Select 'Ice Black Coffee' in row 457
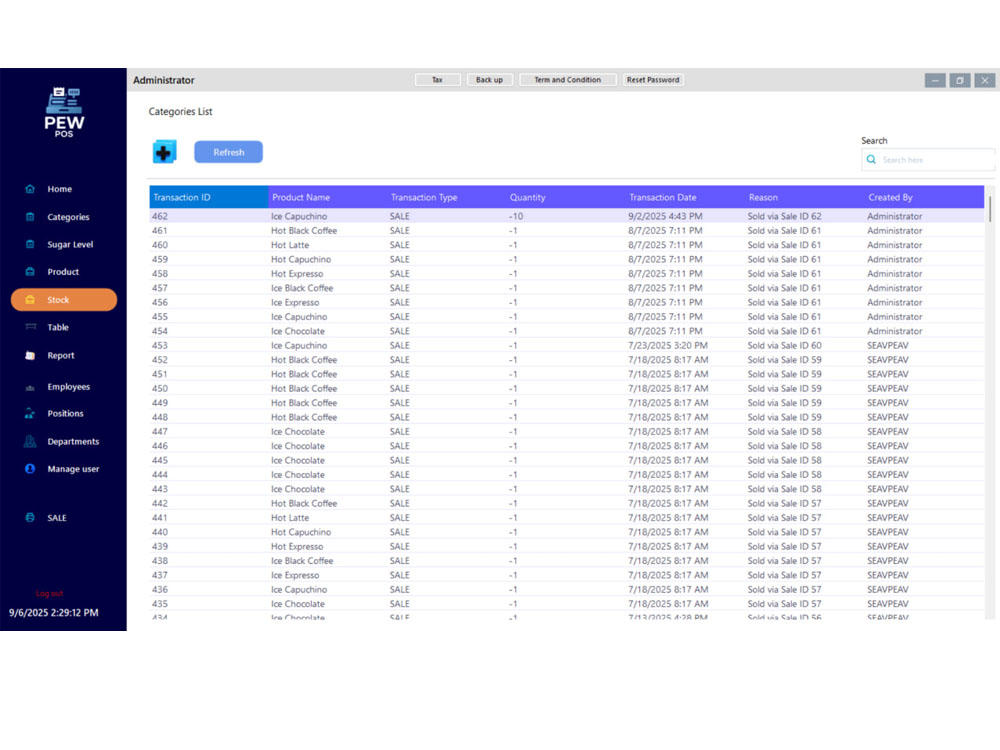 (302, 288)
